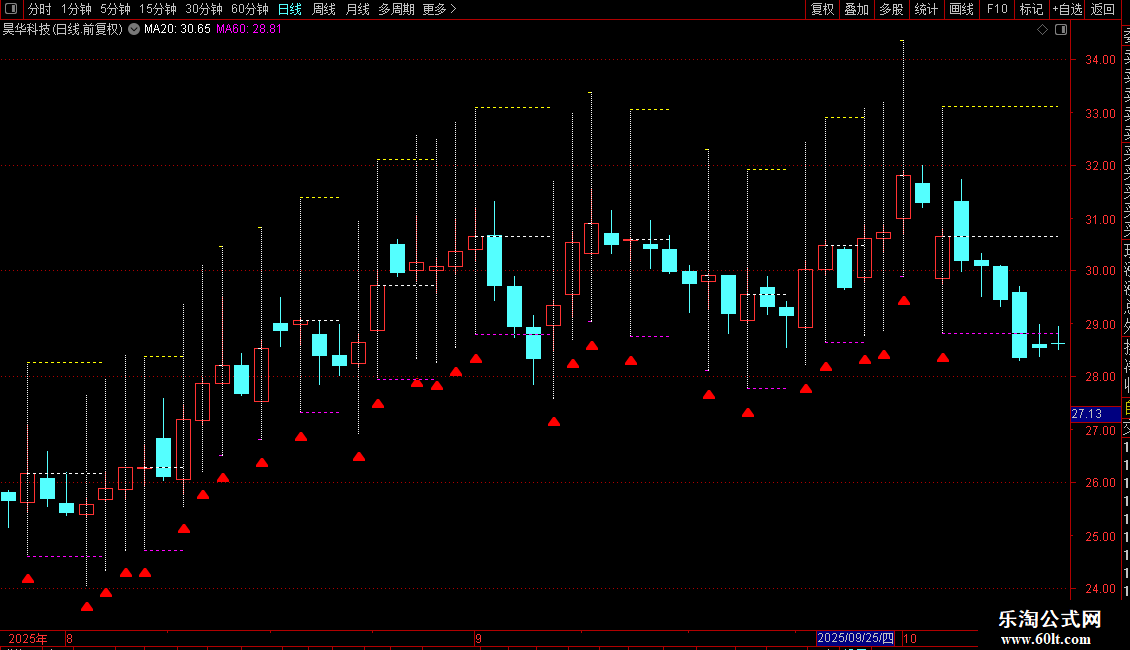Click the month 9 marker on time axis
This screenshot has height=650, width=1130.
tap(478, 638)
